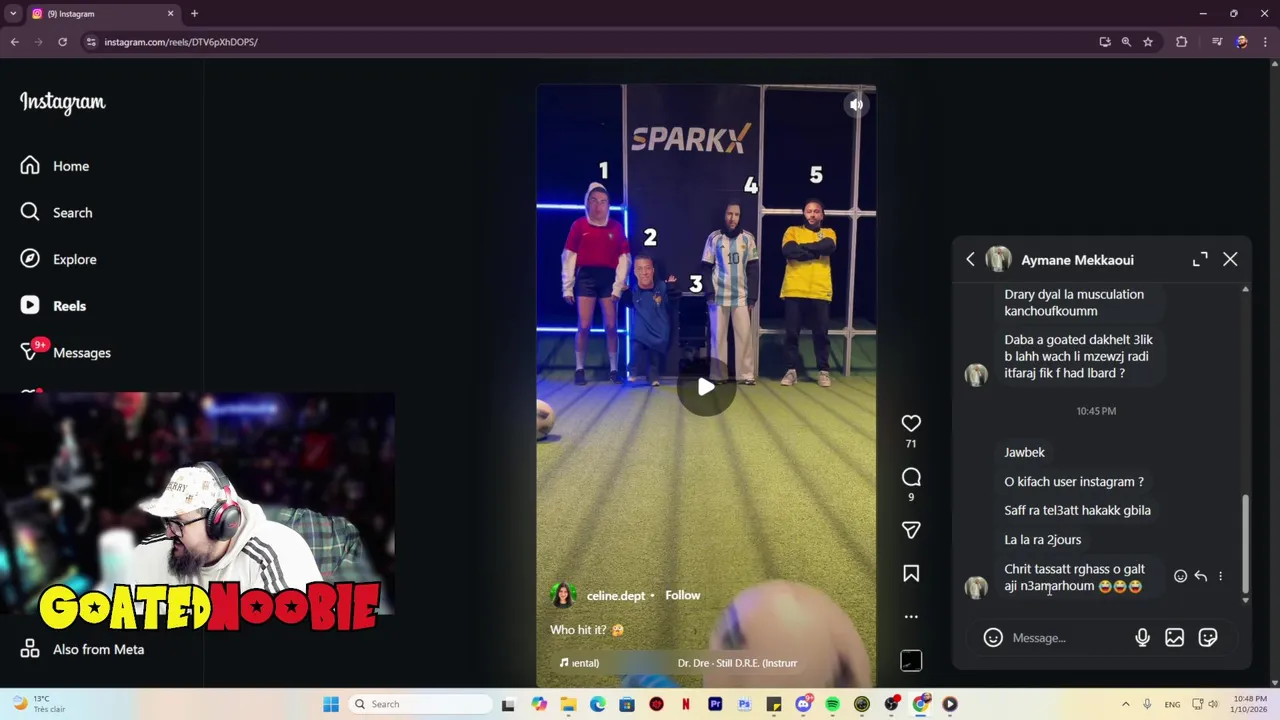Image resolution: width=1280 pixels, height=720 pixels.
Task: Open more options for last chat message
Action: coord(1220,577)
